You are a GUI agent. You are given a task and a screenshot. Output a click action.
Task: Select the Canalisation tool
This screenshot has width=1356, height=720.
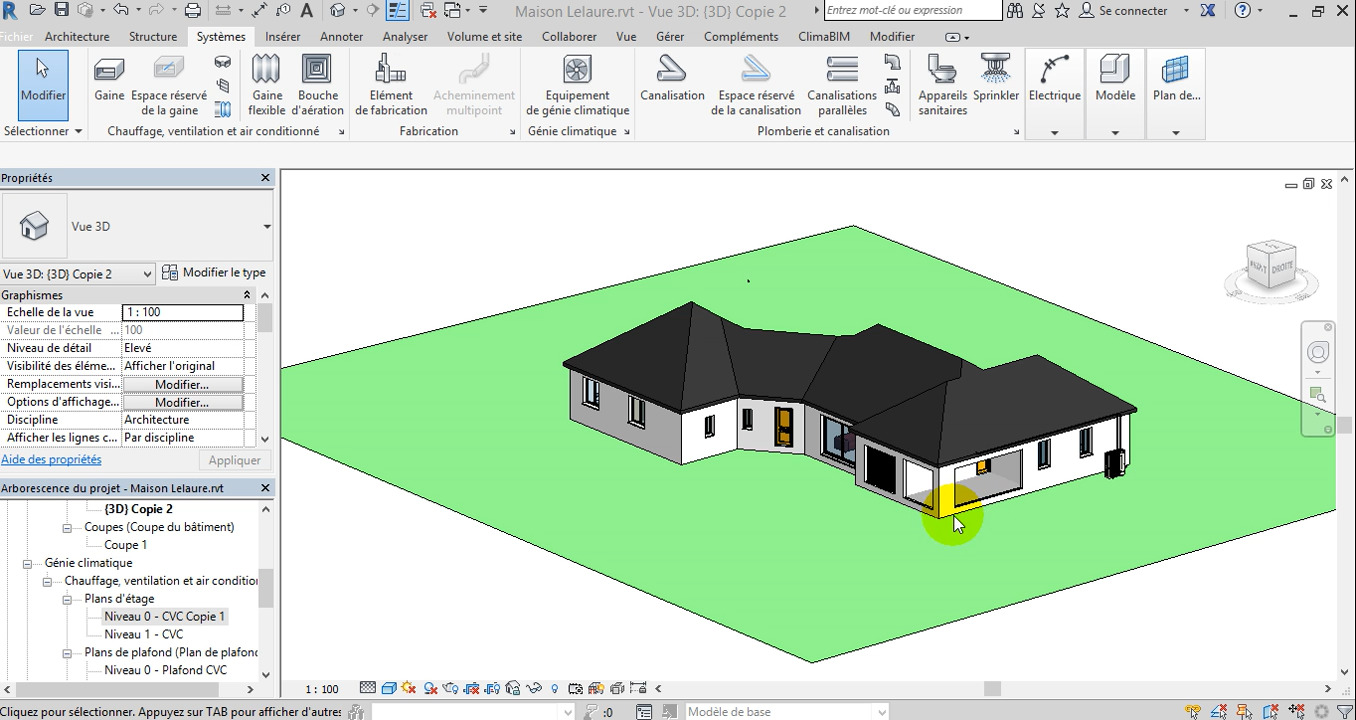[672, 85]
